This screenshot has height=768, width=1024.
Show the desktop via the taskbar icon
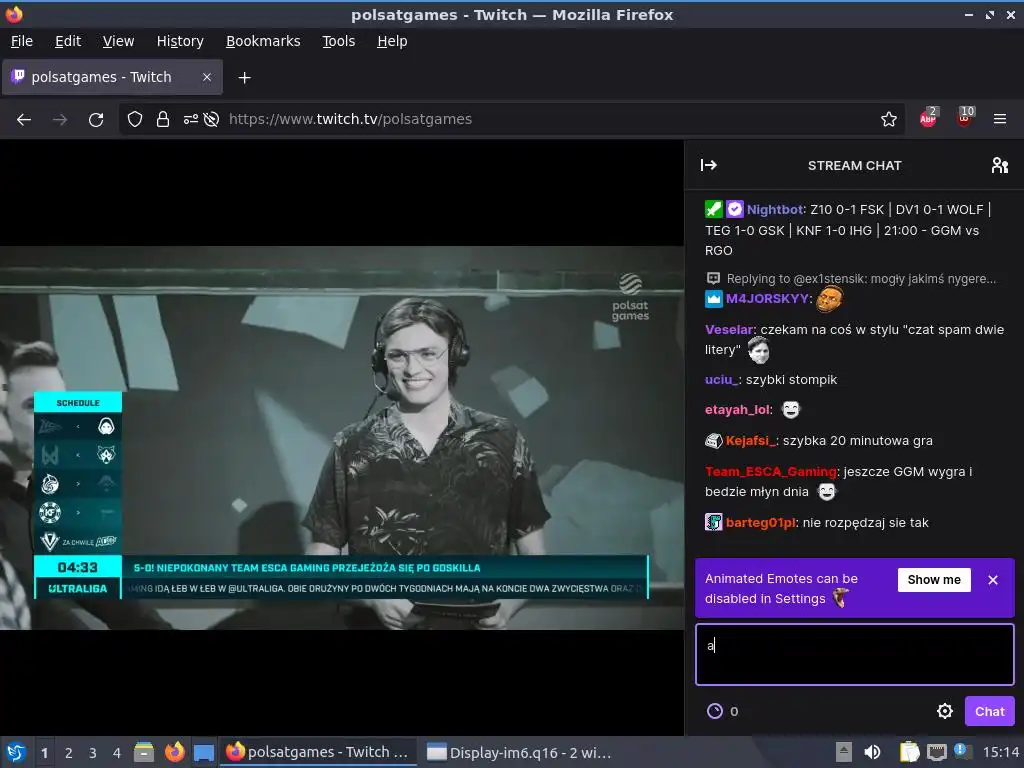point(204,753)
